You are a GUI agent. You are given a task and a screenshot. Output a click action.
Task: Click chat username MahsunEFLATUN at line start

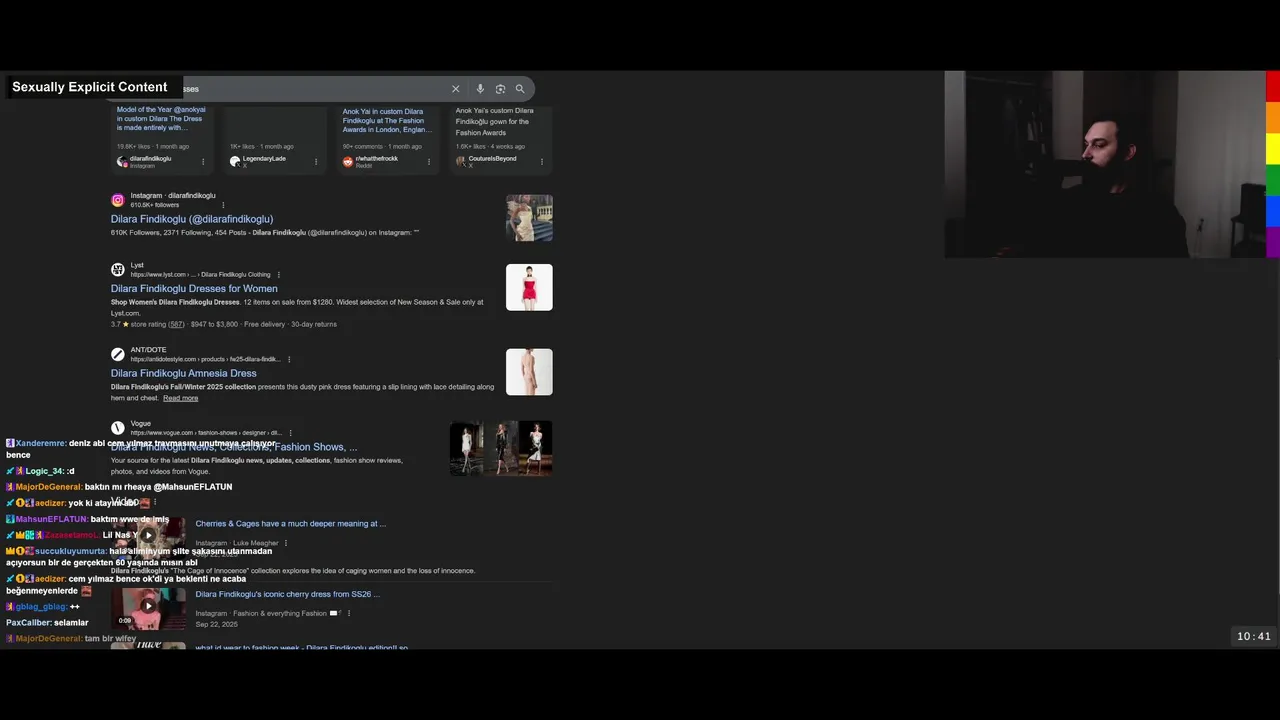pyautogui.click(x=52, y=519)
